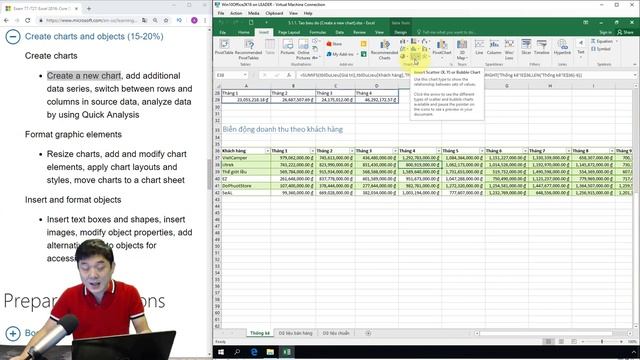Adjust the zoom slider in Excel status bar

pyautogui.click(x=602, y=341)
